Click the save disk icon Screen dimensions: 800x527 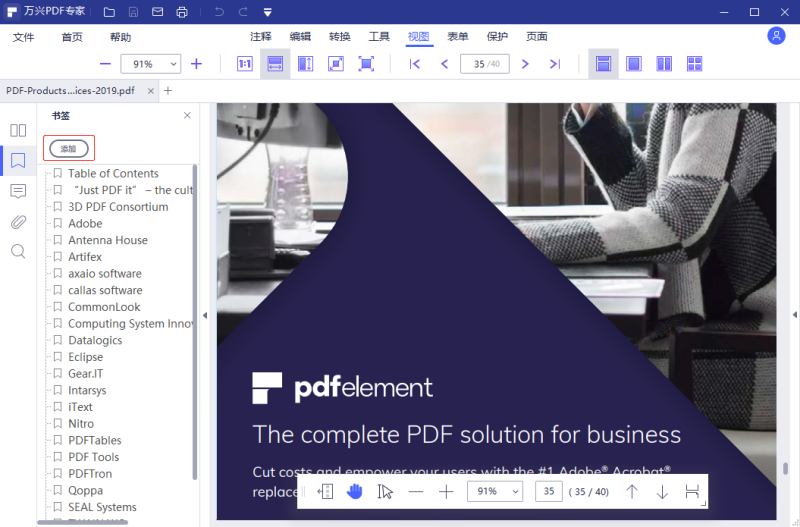tap(133, 12)
